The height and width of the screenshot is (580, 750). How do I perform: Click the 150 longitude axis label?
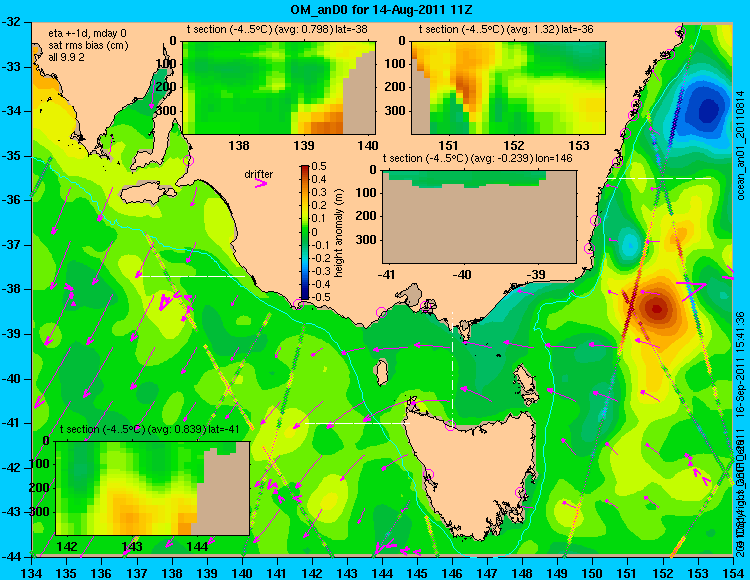[x=592, y=573]
